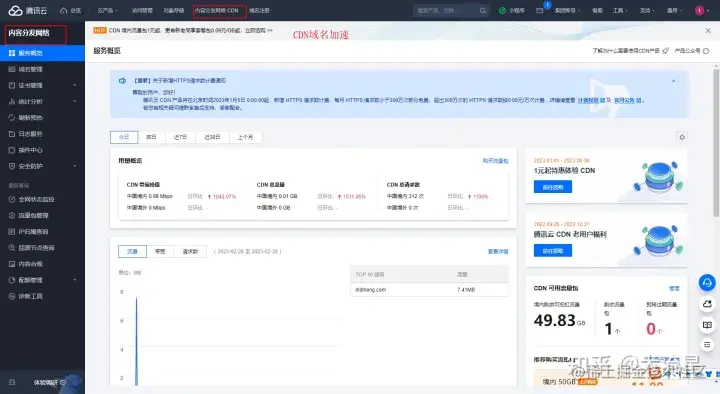The image size is (720, 394).
Task: Click the 全网状态监控 sidebar icon
Action: 12,199
